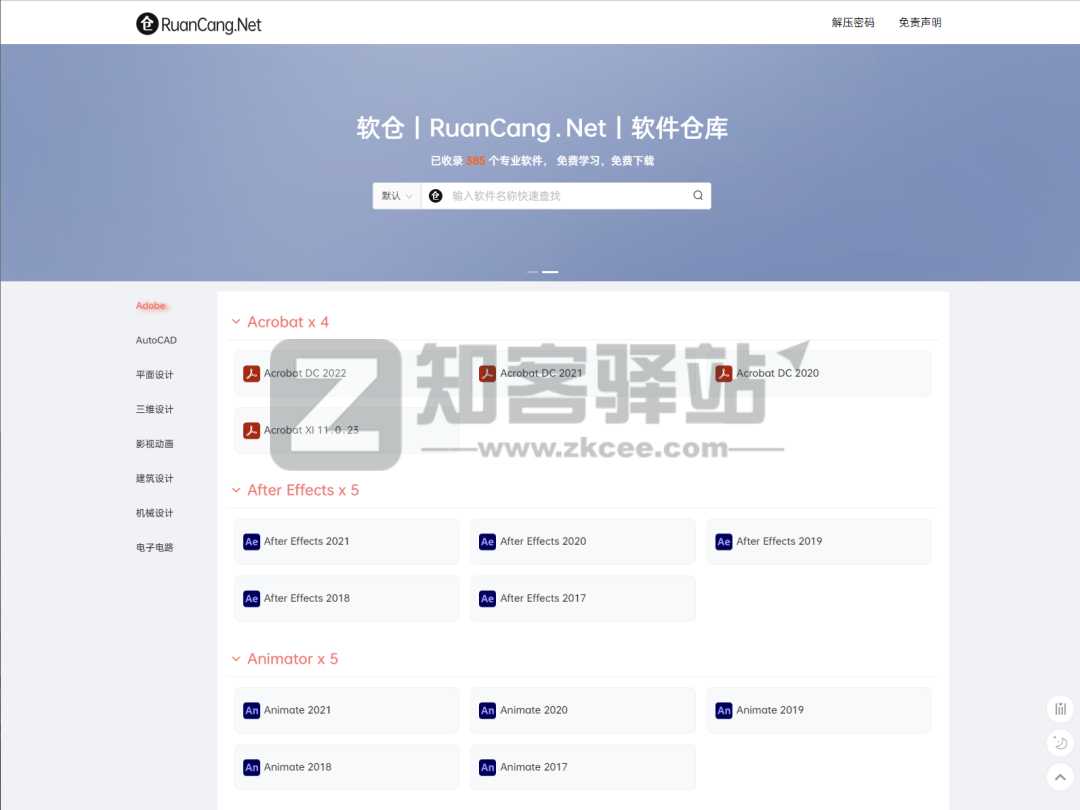Click the After Effects 2017 Ae icon

pyautogui.click(x=488, y=599)
